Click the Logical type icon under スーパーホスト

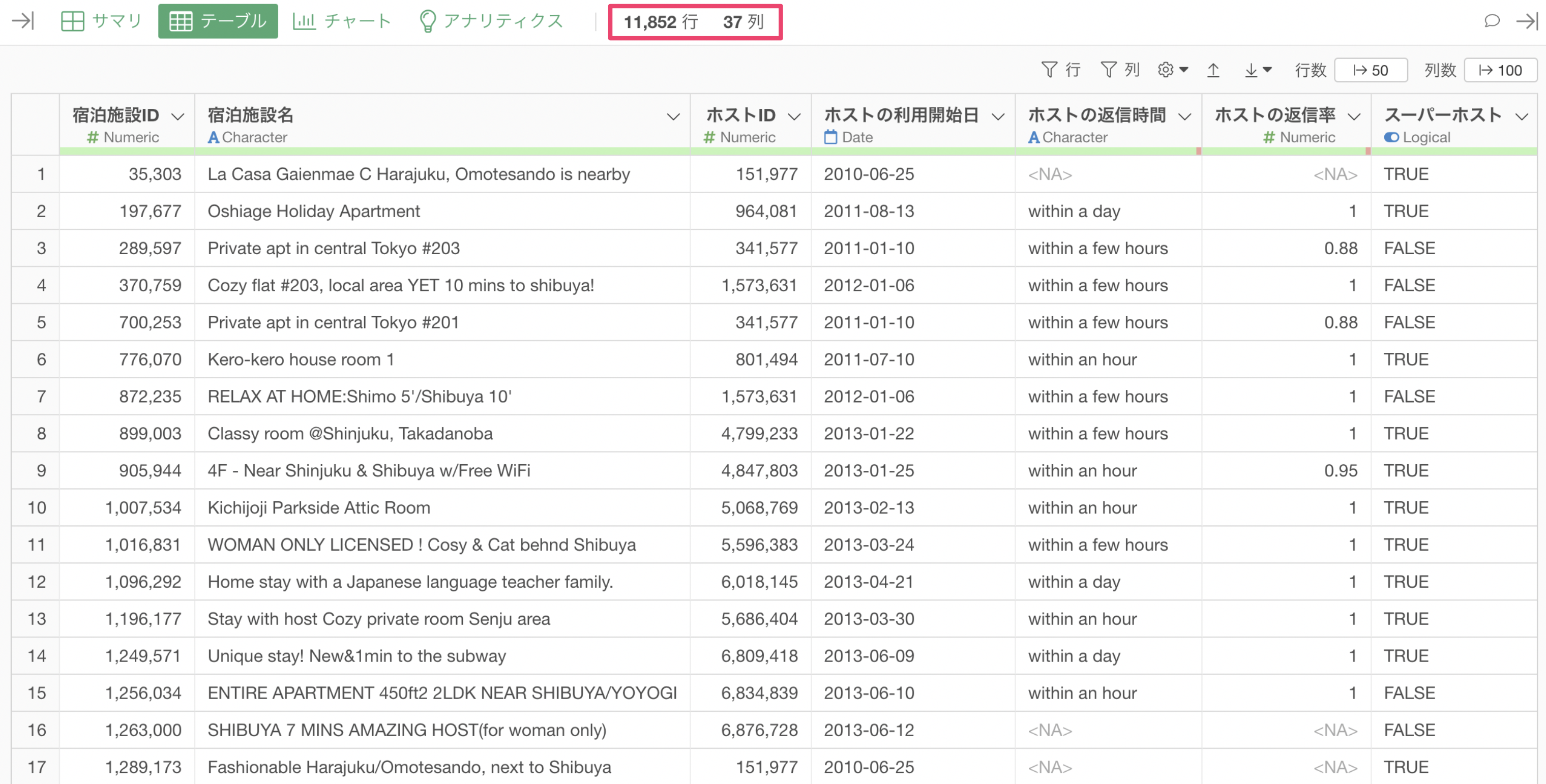point(1391,137)
